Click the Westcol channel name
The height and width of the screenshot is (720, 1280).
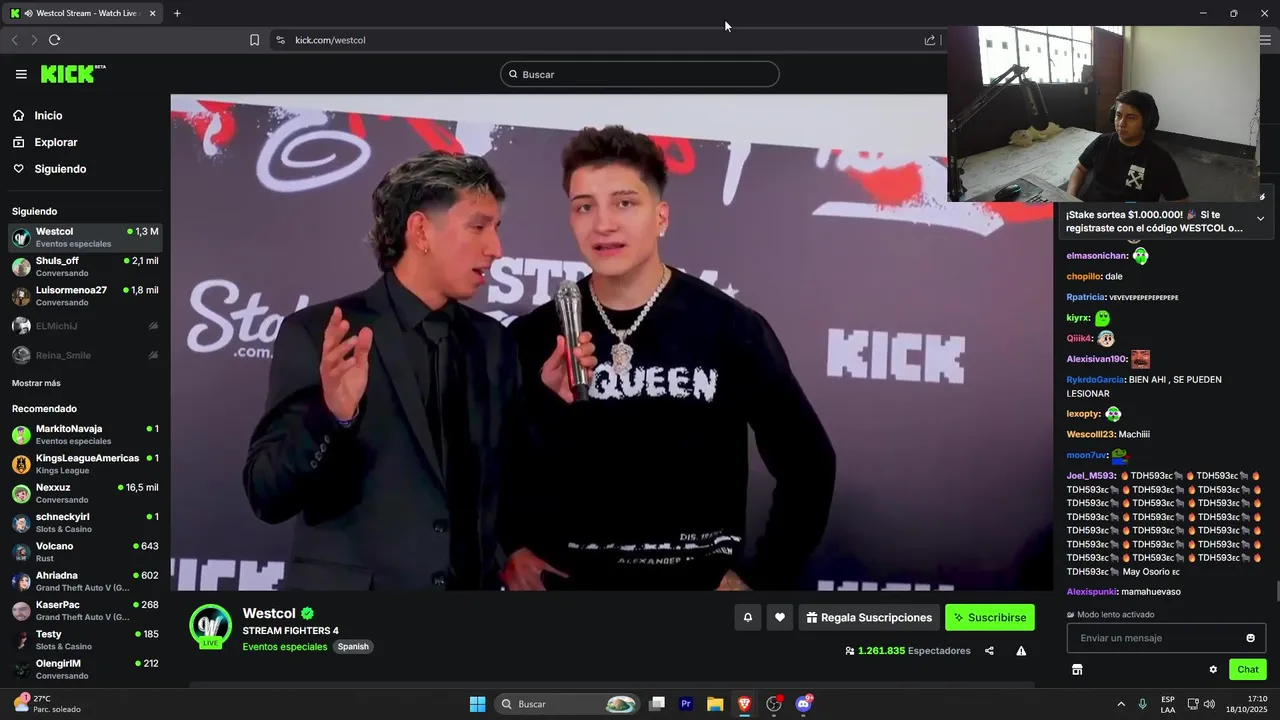[269, 613]
